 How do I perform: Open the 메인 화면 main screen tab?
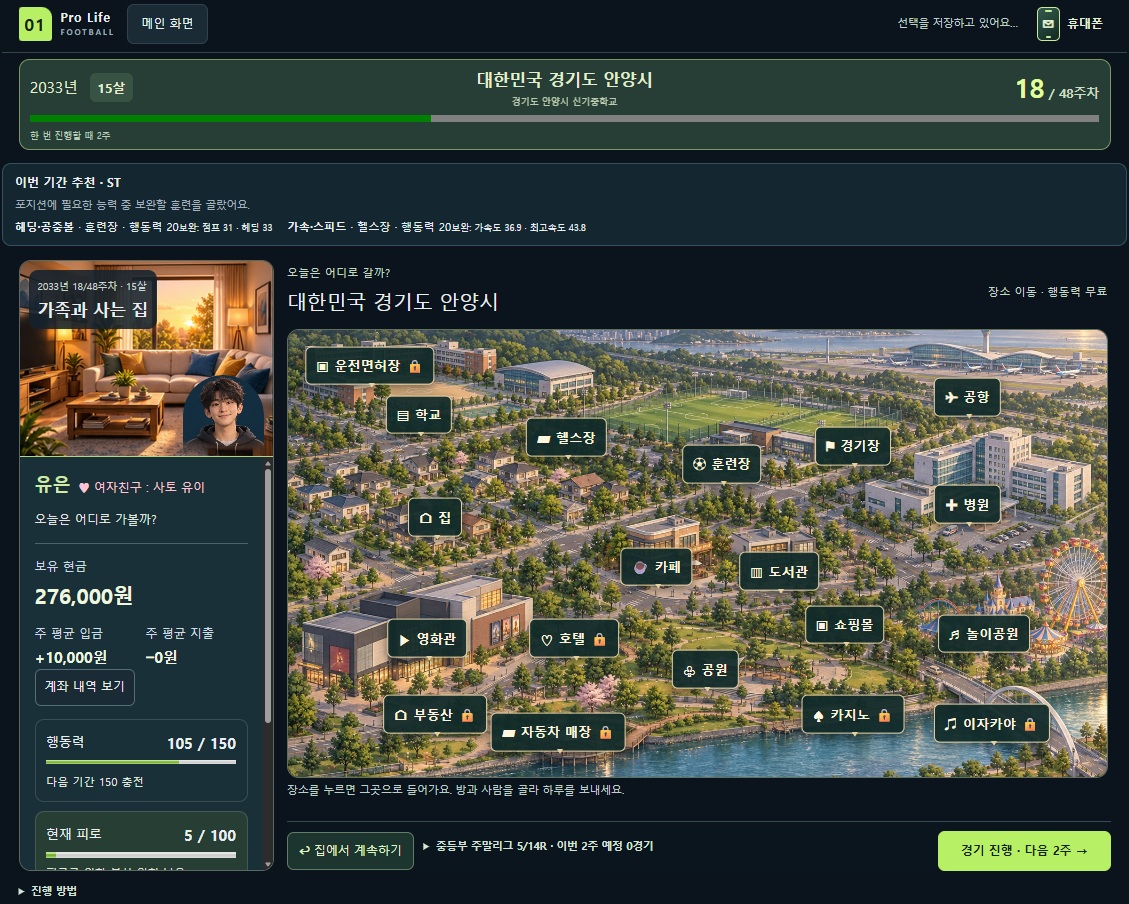(167, 24)
